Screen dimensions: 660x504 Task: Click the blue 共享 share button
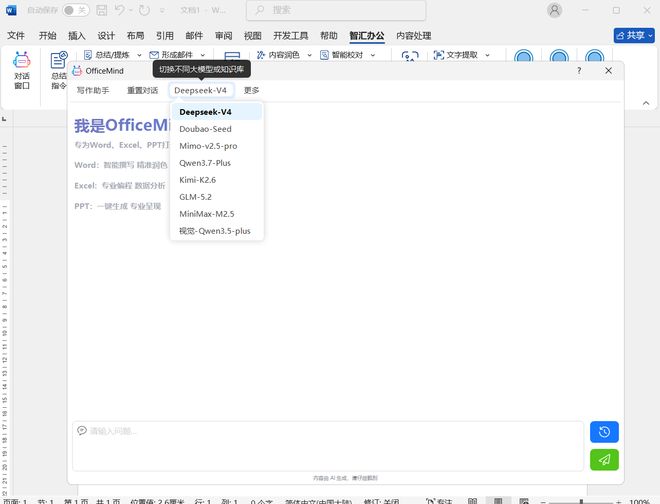[x=634, y=36]
